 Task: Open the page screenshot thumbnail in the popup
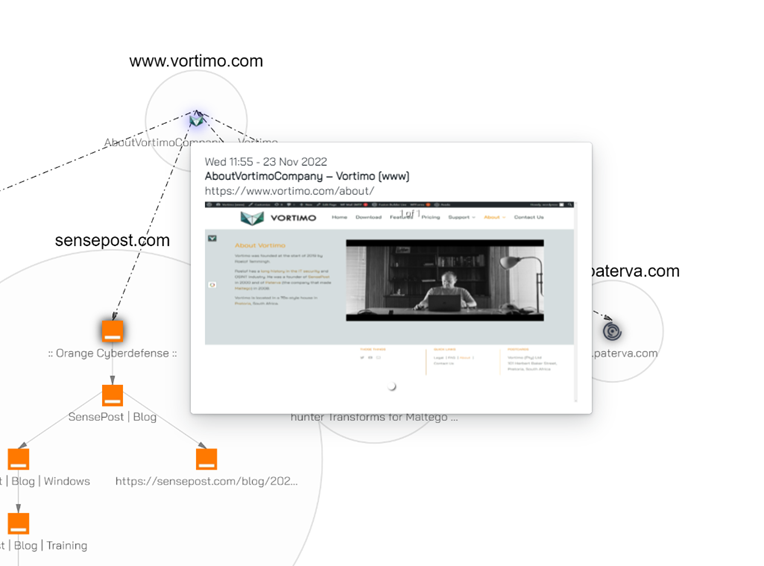point(389,302)
